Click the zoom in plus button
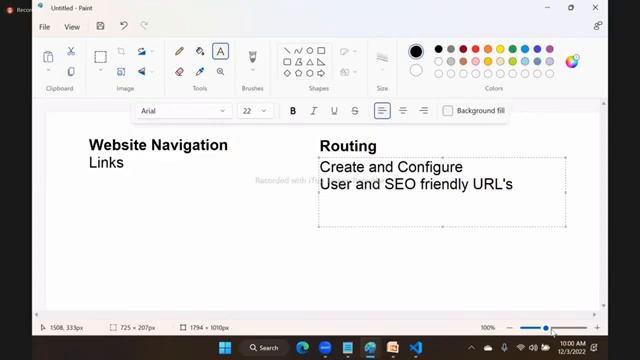This screenshot has width=640, height=360. (597, 327)
